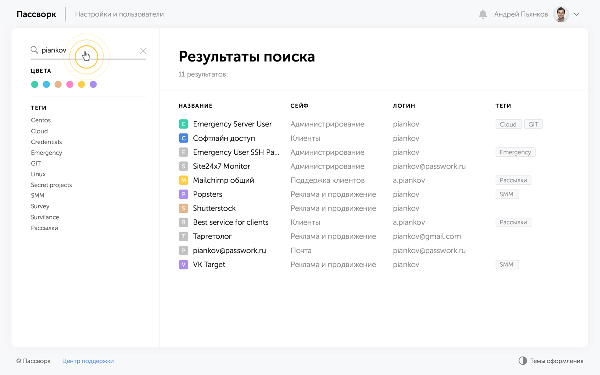The width and height of the screenshot is (600, 375).
Task: Clear the search field with the X
Action: (143, 51)
